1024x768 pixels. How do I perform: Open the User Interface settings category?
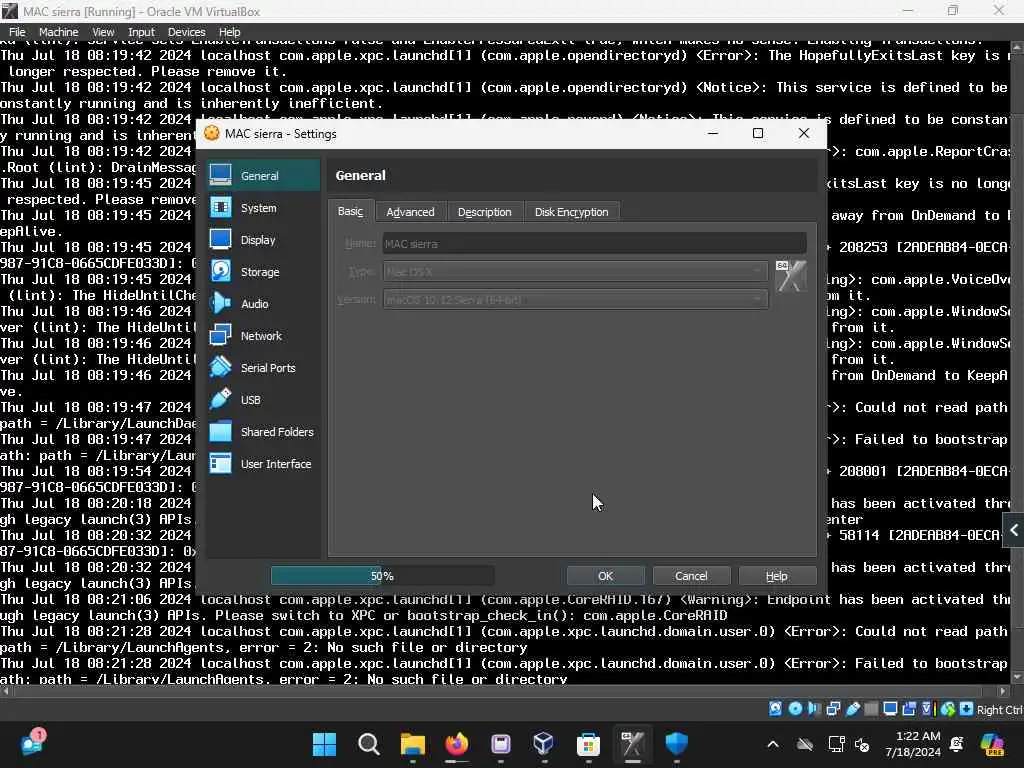(x=264, y=464)
